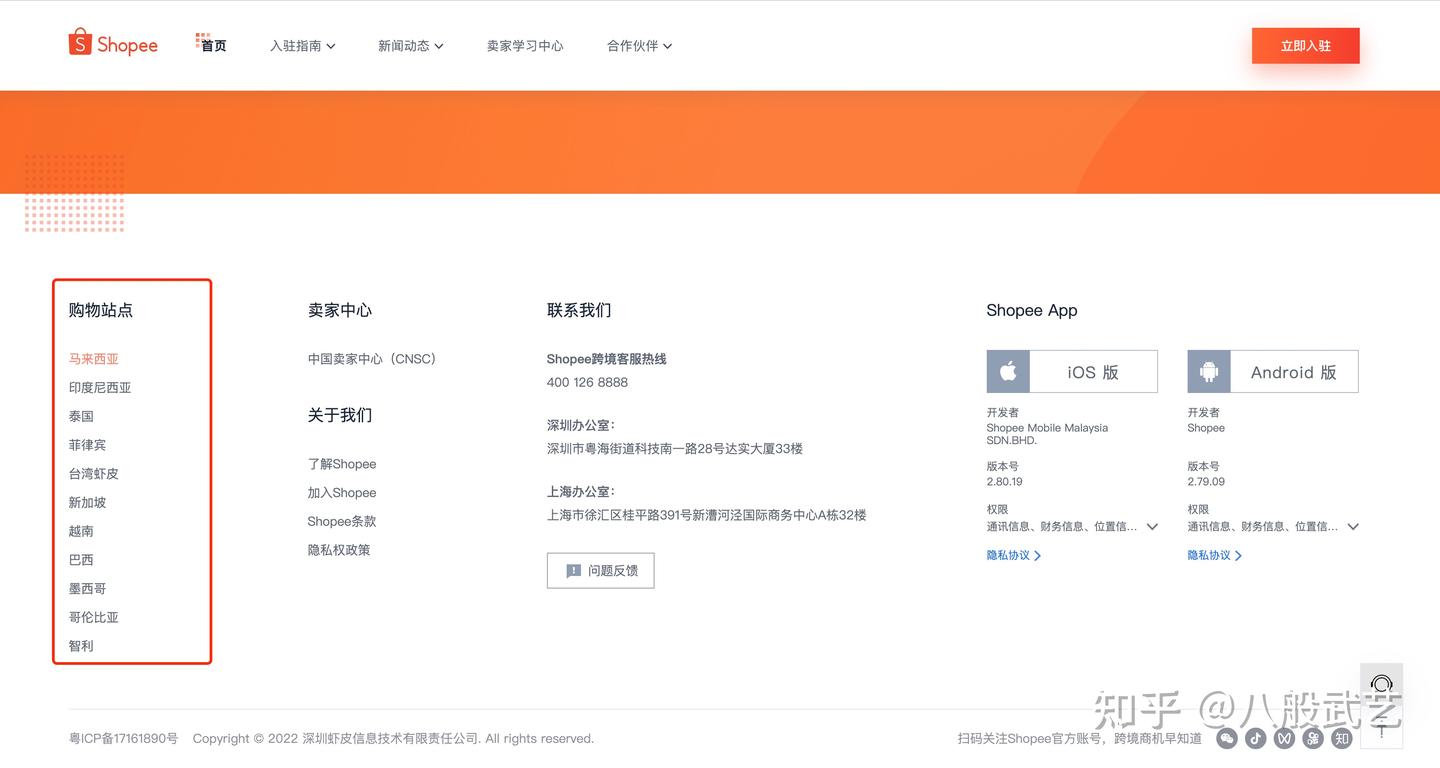Open the 泰国 shopping site link
This screenshot has width=1440, height=768.
click(x=81, y=416)
